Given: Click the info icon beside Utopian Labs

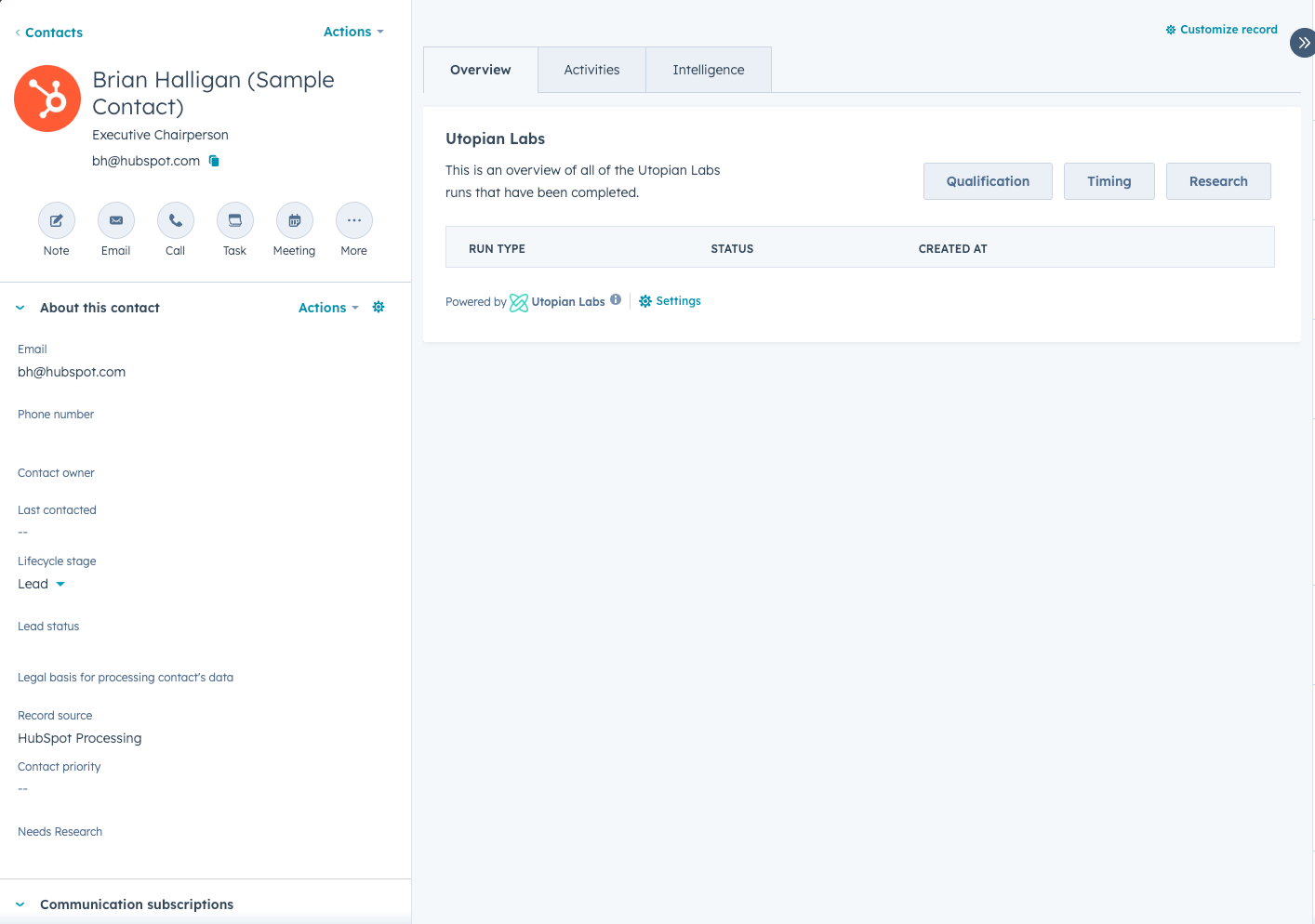Looking at the screenshot, I should point(616,299).
